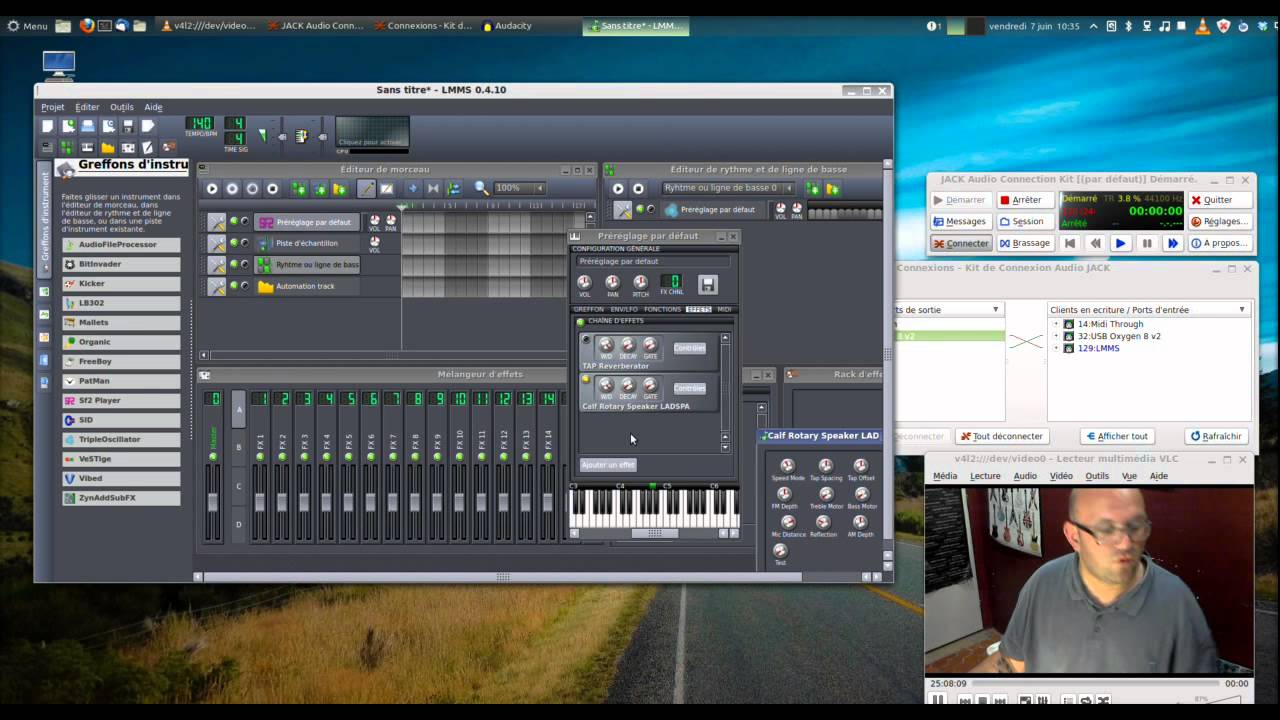Click Rafraîchir in Connexions window
Screen dimensions: 1280x720
(1215, 436)
